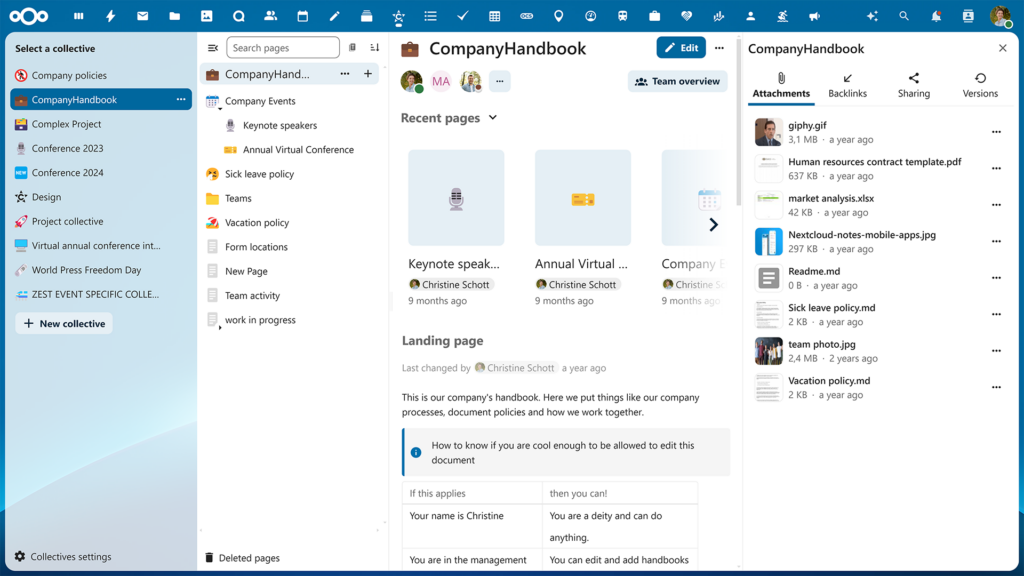Change the page sort order
The width and height of the screenshot is (1024, 576).
pos(374,47)
